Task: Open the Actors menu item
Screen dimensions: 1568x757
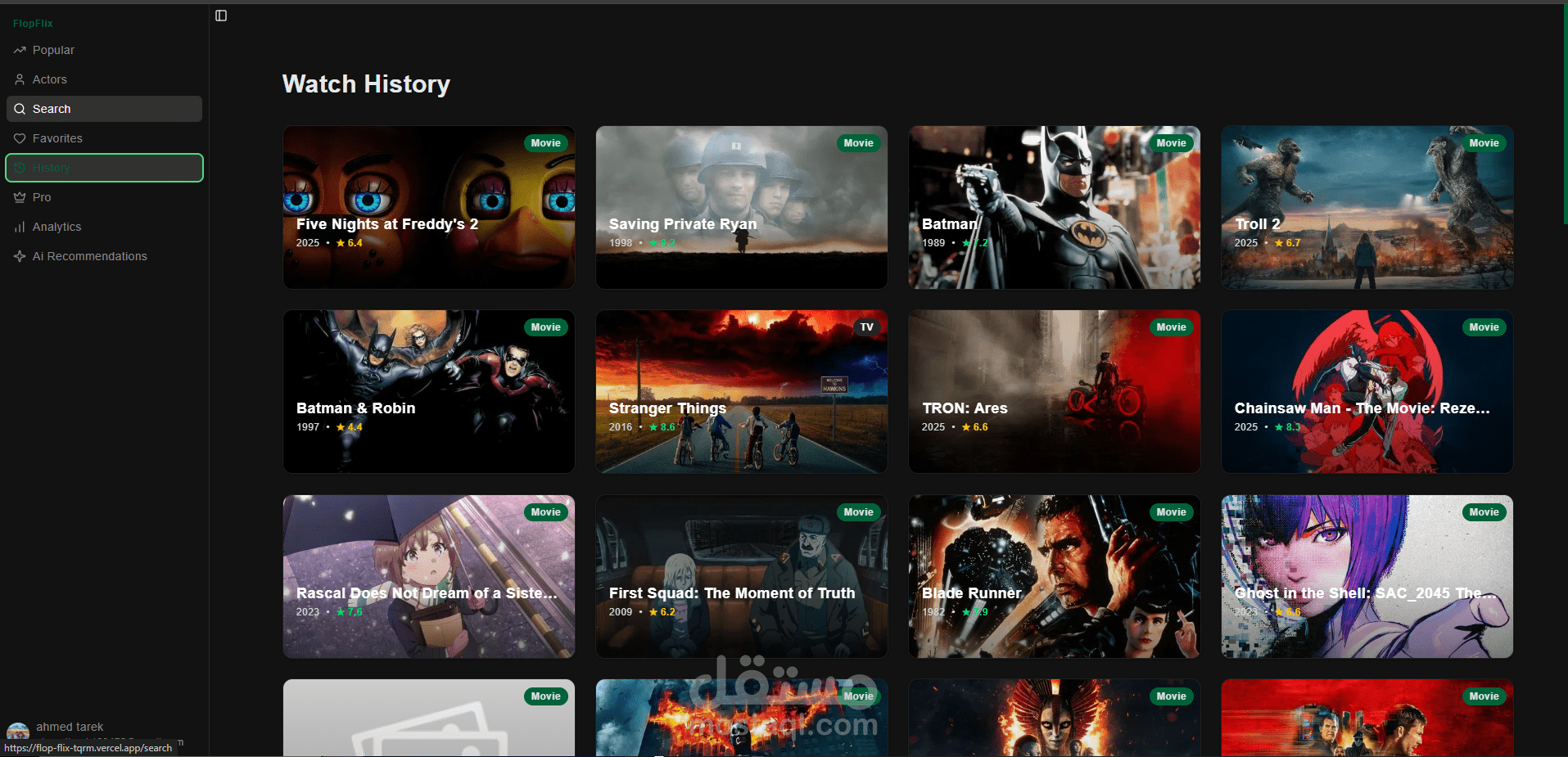Action: tap(104, 79)
